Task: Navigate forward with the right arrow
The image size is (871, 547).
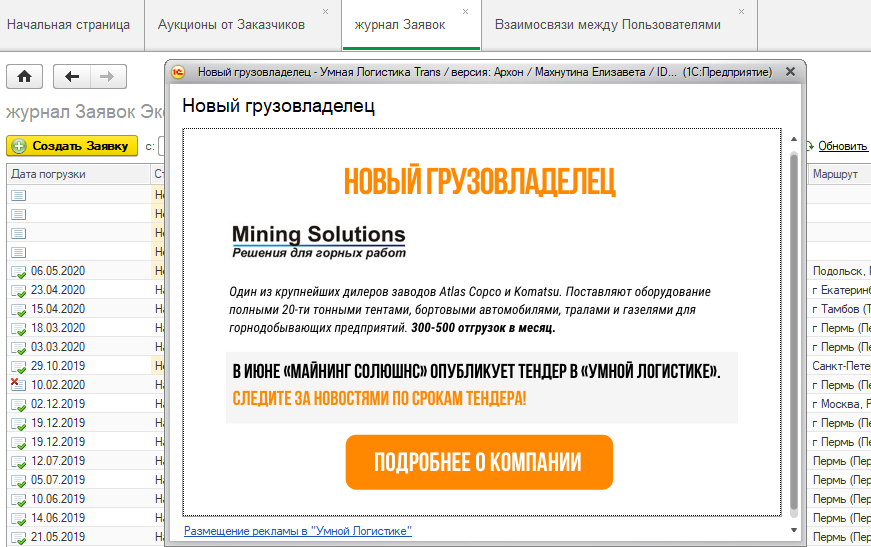Action: pyautogui.click(x=108, y=77)
